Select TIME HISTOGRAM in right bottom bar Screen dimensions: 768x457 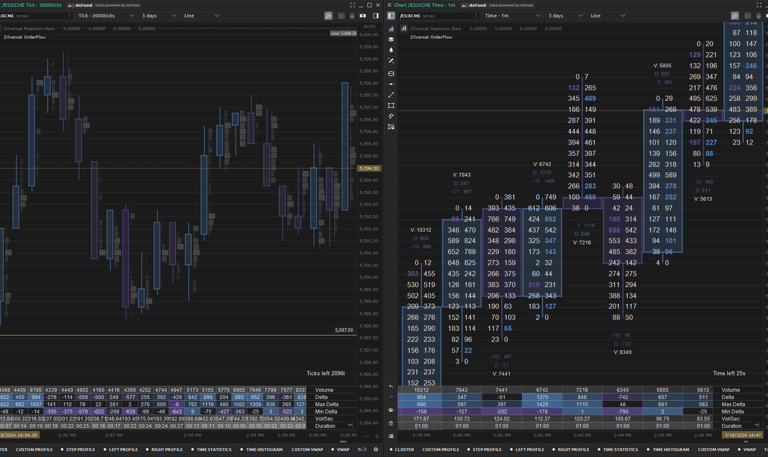coord(668,449)
